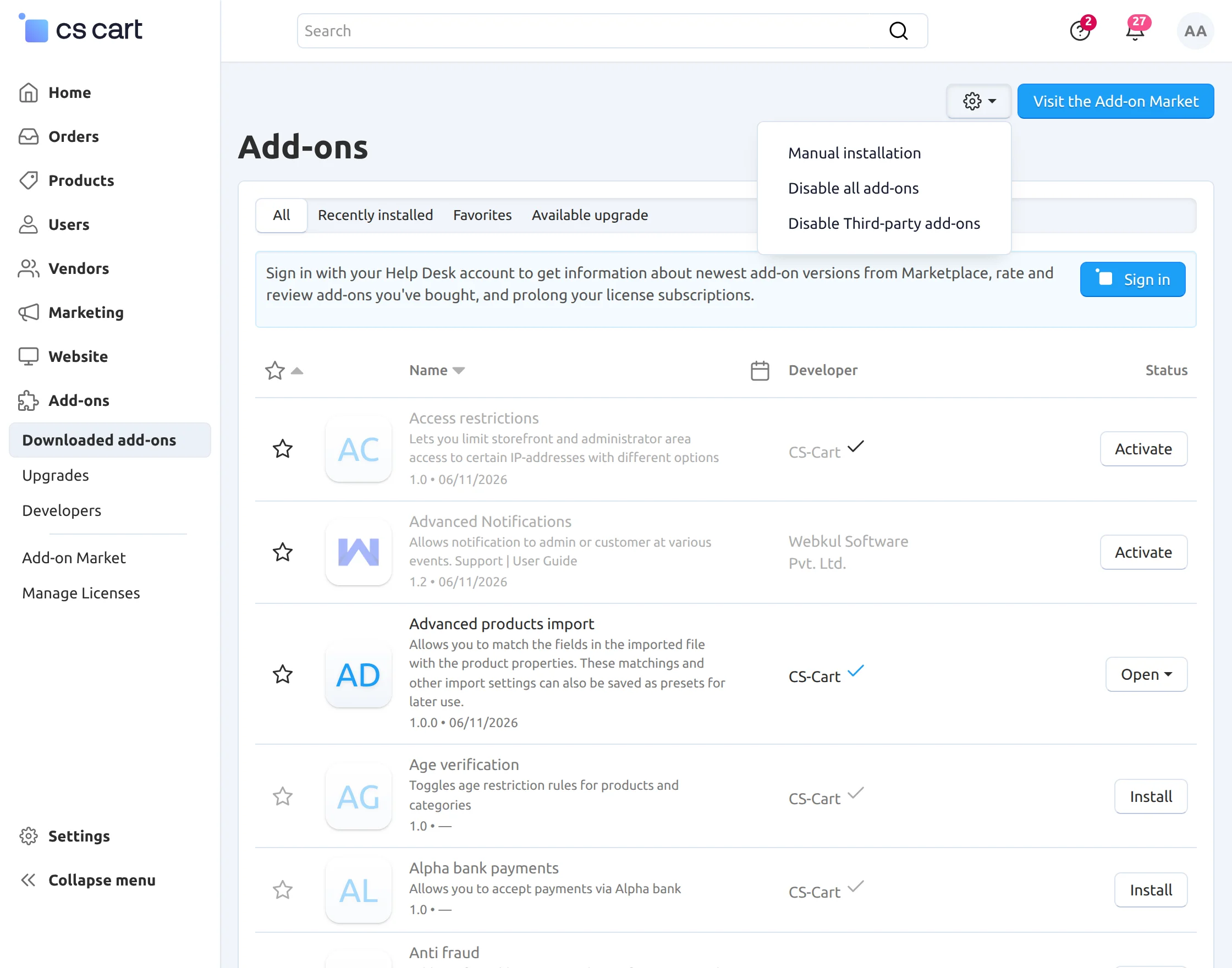Click the AG Age verification logo
The width and height of the screenshot is (1232, 968).
[359, 797]
